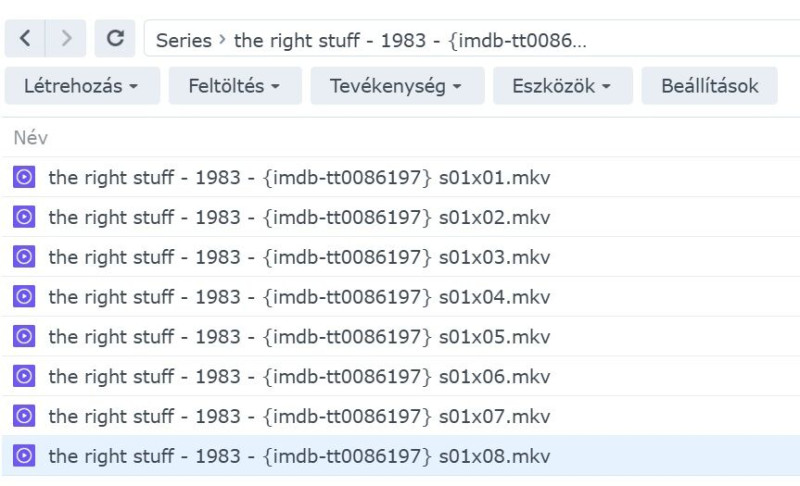Click the video icon of s01x07.mkv
This screenshot has height=486, width=800.
(x=24, y=416)
